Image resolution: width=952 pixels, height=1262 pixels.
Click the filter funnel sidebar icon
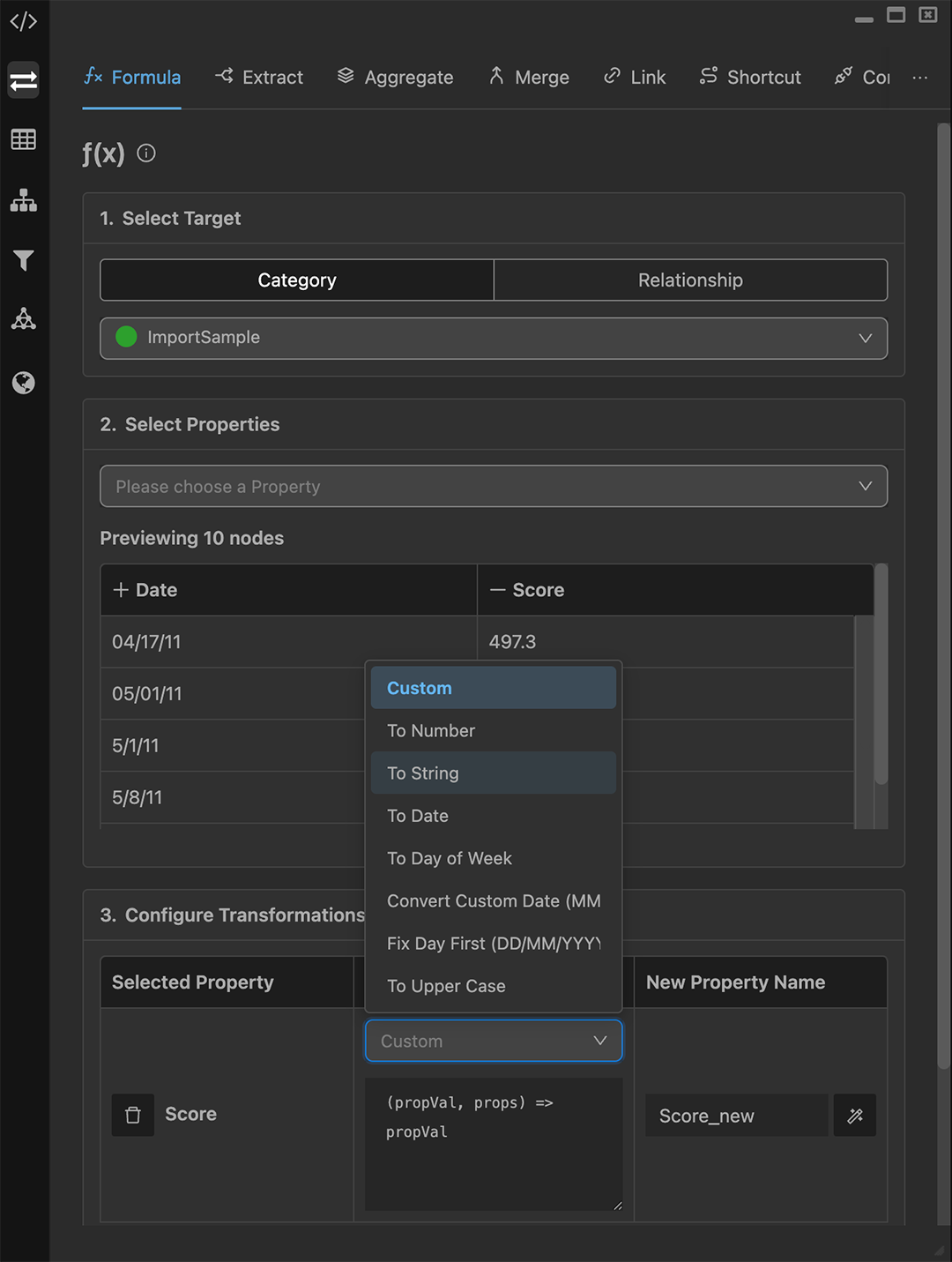coord(24,260)
